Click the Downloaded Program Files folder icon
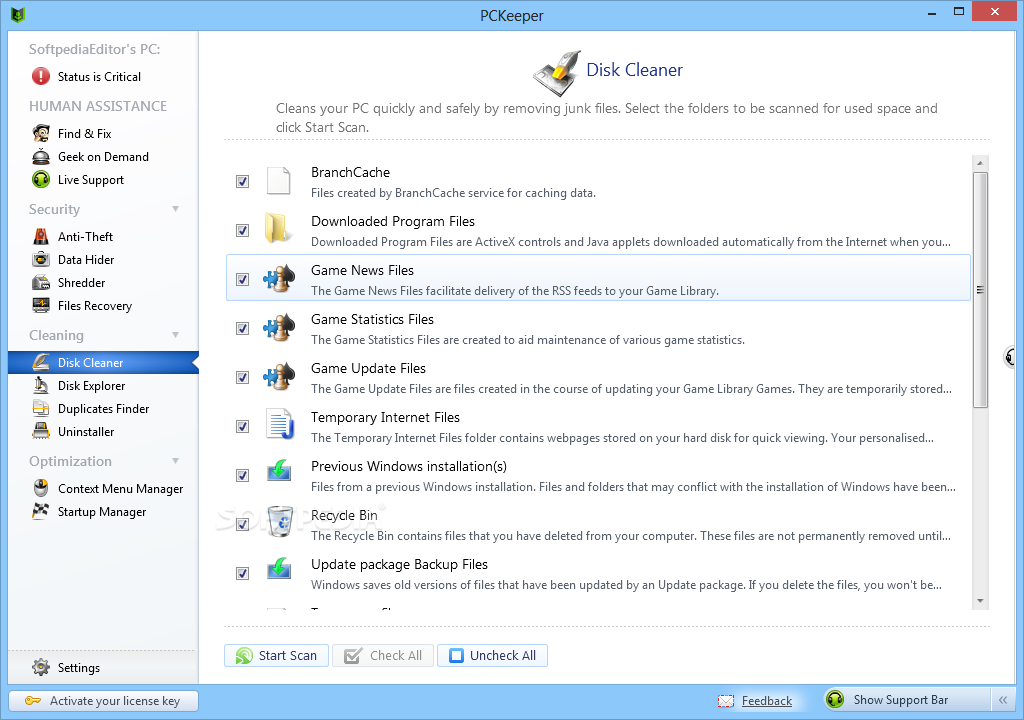 pyautogui.click(x=278, y=229)
